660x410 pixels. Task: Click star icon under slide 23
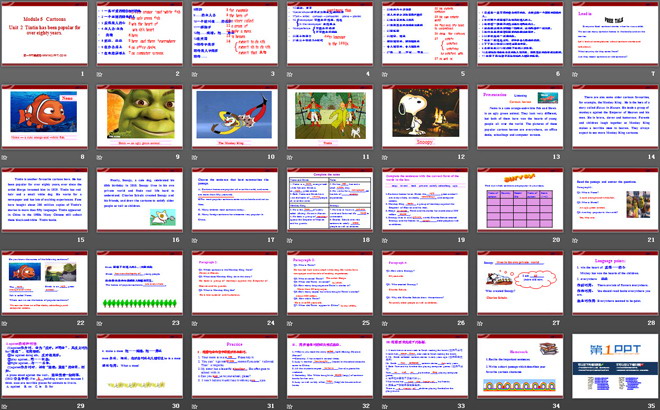pos(99,323)
